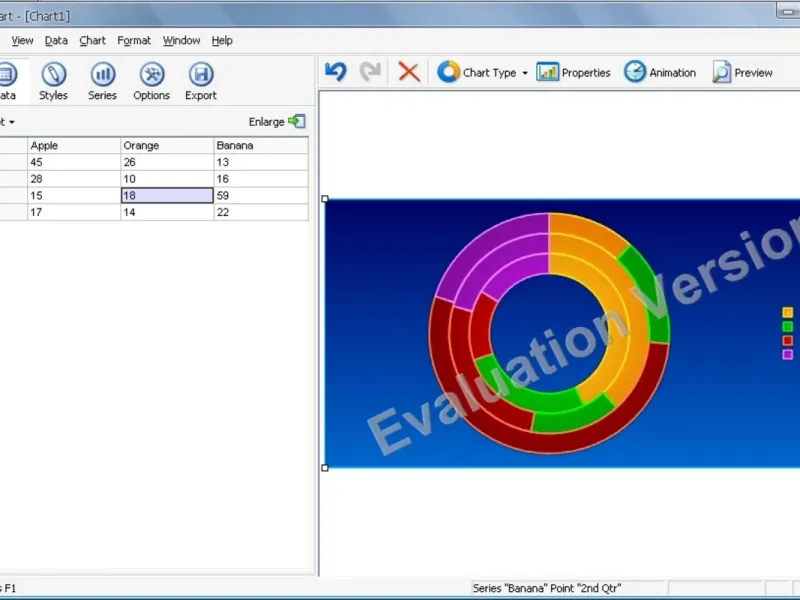The height and width of the screenshot is (600, 800).
Task: Select cell with value 13
Action: pyautogui.click(x=261, y=162)
